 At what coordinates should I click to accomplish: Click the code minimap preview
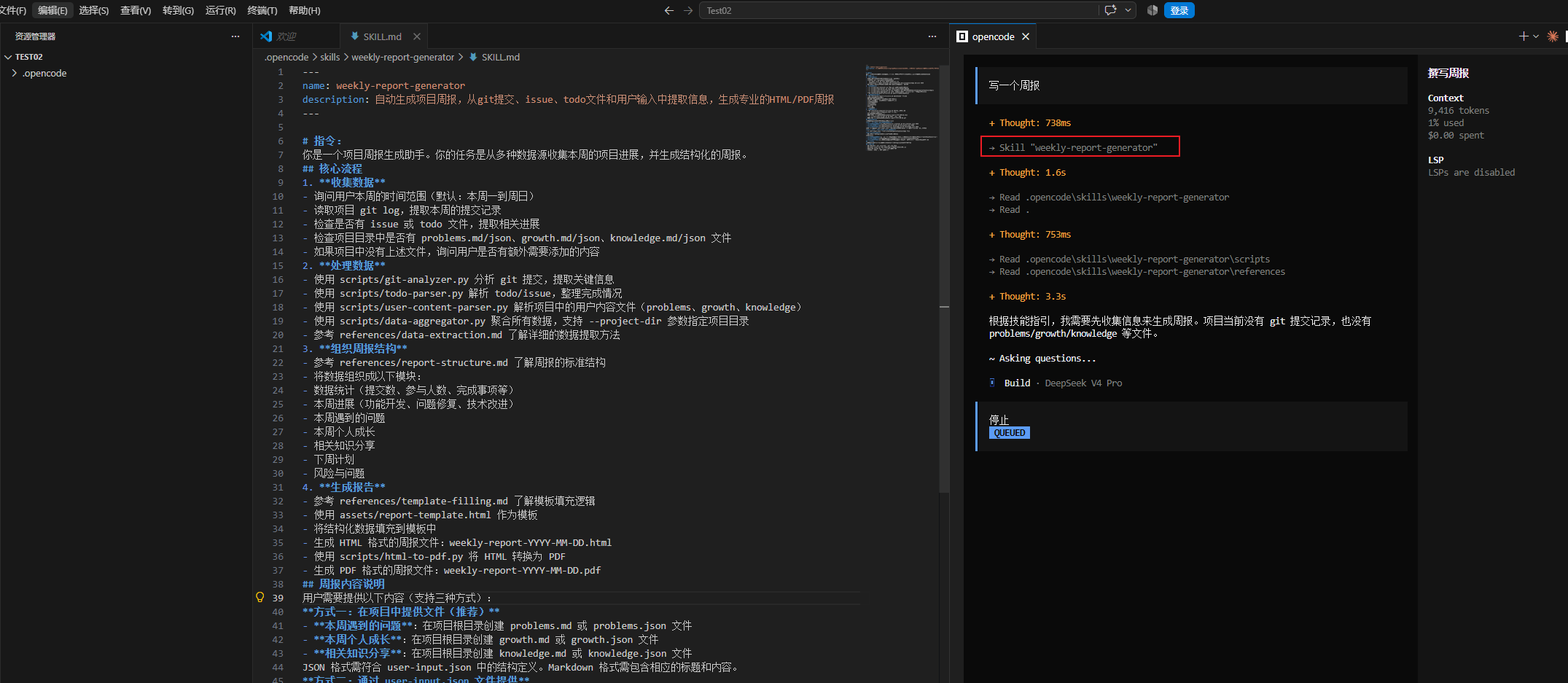902,108
